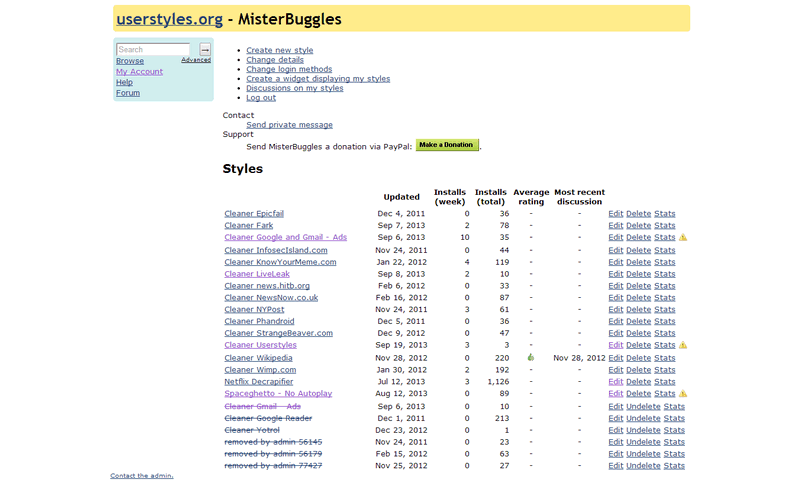Click the Average rating column header
The width and height of the screenshot is (800, 485).
pyautogui.click(x=531, y=197)
